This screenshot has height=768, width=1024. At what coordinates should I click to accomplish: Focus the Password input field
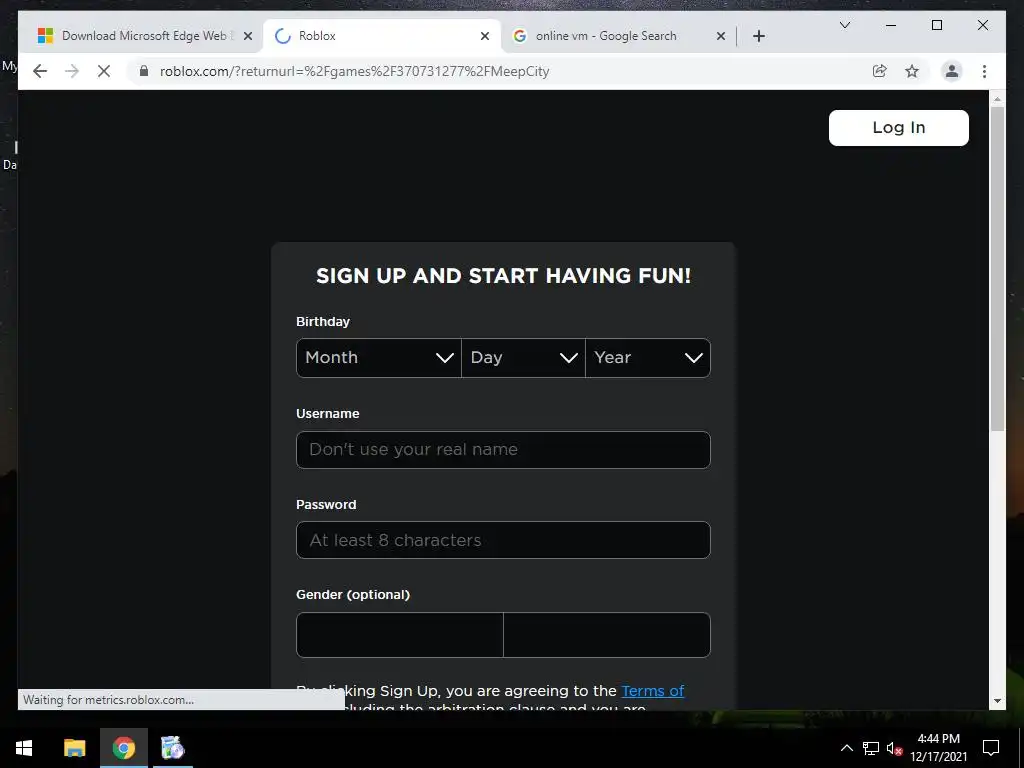click(x=503, y=540)
